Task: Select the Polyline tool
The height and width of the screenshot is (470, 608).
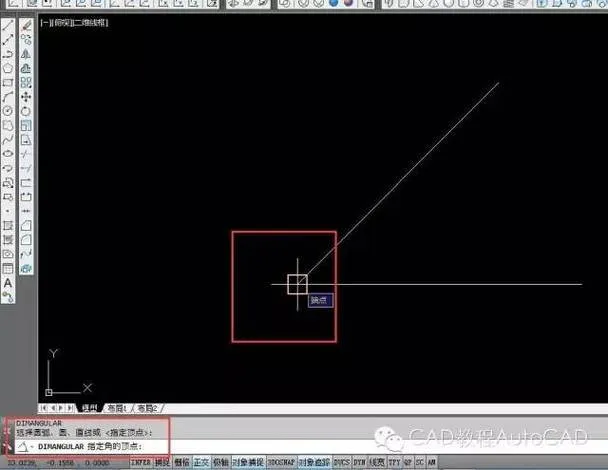Action: coord(8,54)
